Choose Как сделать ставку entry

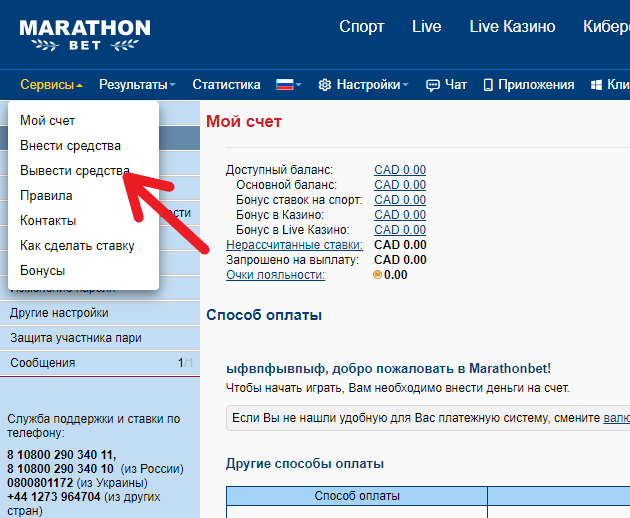[x=77, y=246]
